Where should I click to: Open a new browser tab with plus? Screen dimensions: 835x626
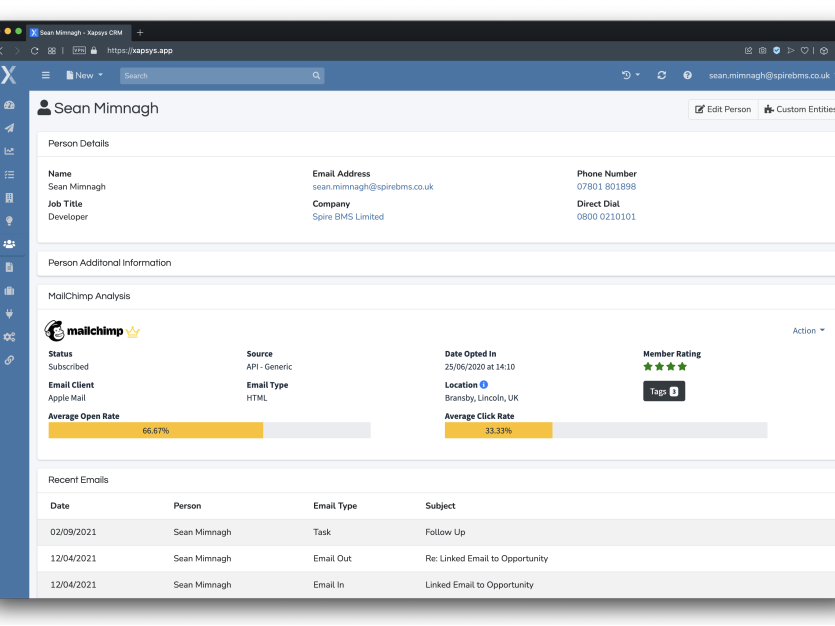pos(140,32)
